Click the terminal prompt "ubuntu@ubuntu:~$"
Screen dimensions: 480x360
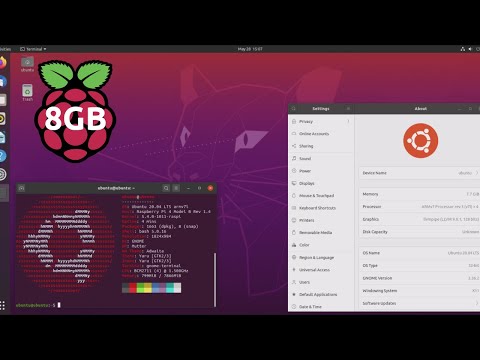(36, 305)
